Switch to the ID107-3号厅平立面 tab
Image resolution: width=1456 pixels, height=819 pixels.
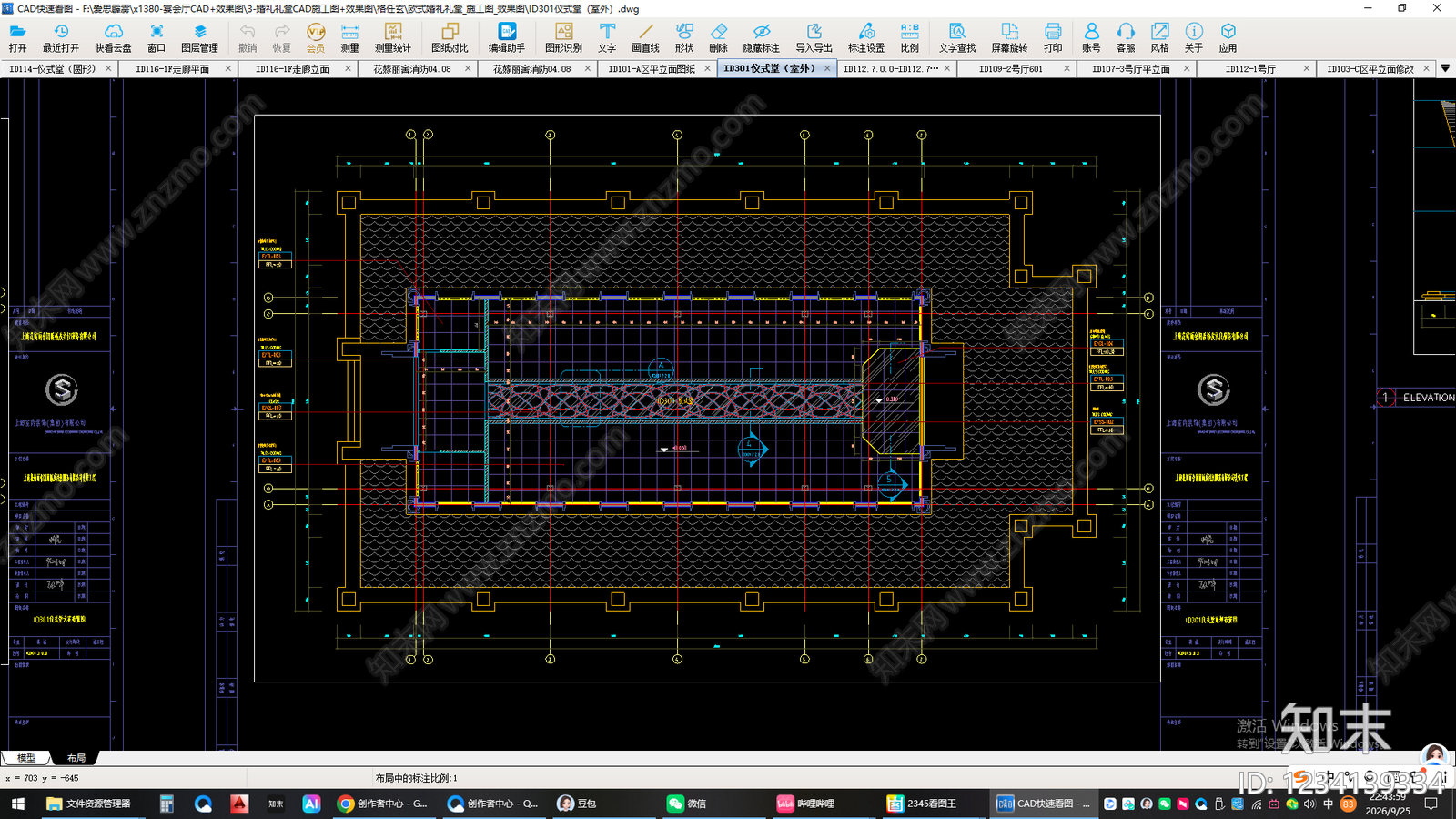[x=1131, y=68]
